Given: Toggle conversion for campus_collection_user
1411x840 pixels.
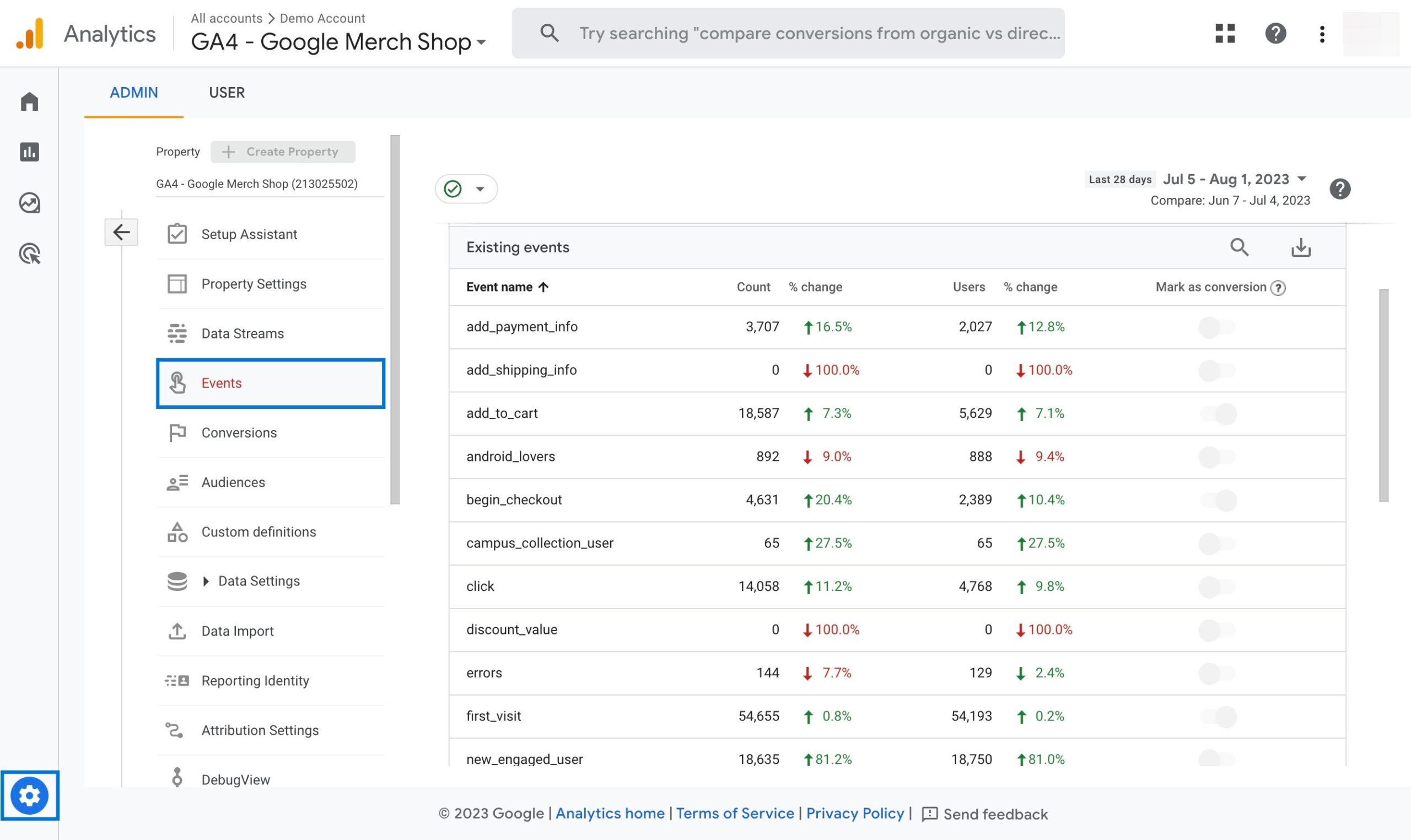Looking at the screenshot, I should click(x=1217, y=543).
